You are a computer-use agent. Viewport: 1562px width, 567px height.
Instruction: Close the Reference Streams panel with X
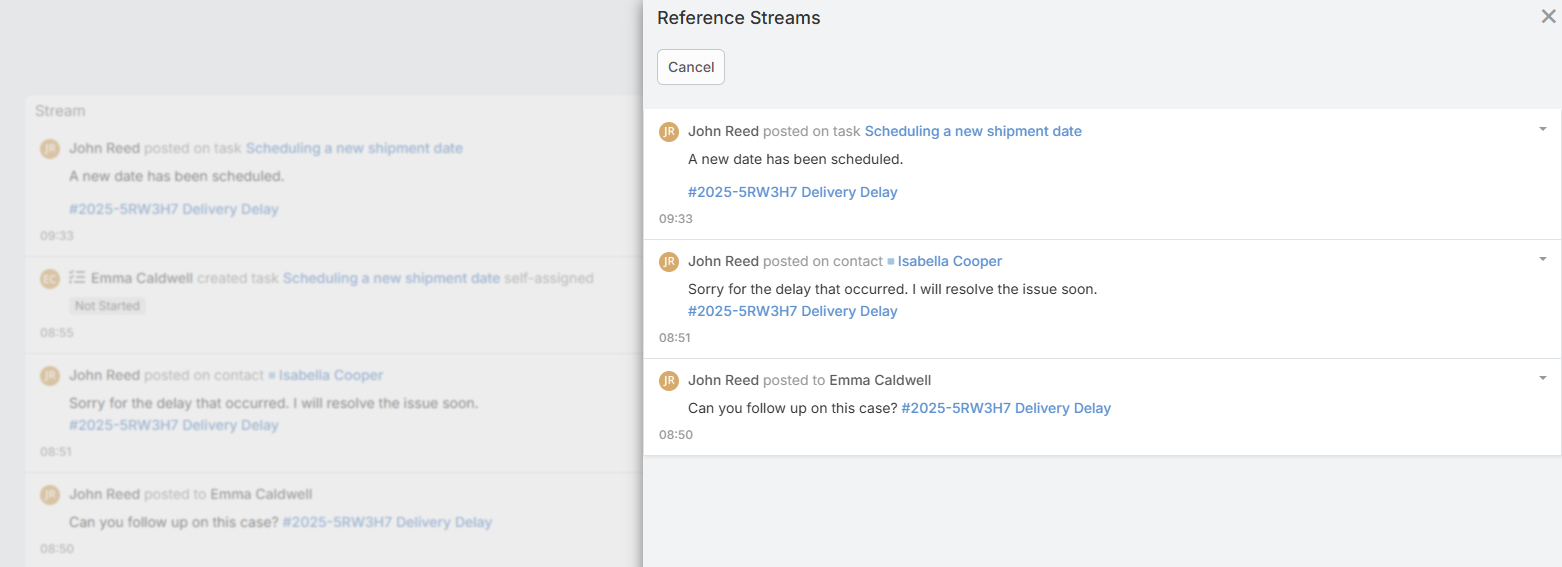(1548, 17)
